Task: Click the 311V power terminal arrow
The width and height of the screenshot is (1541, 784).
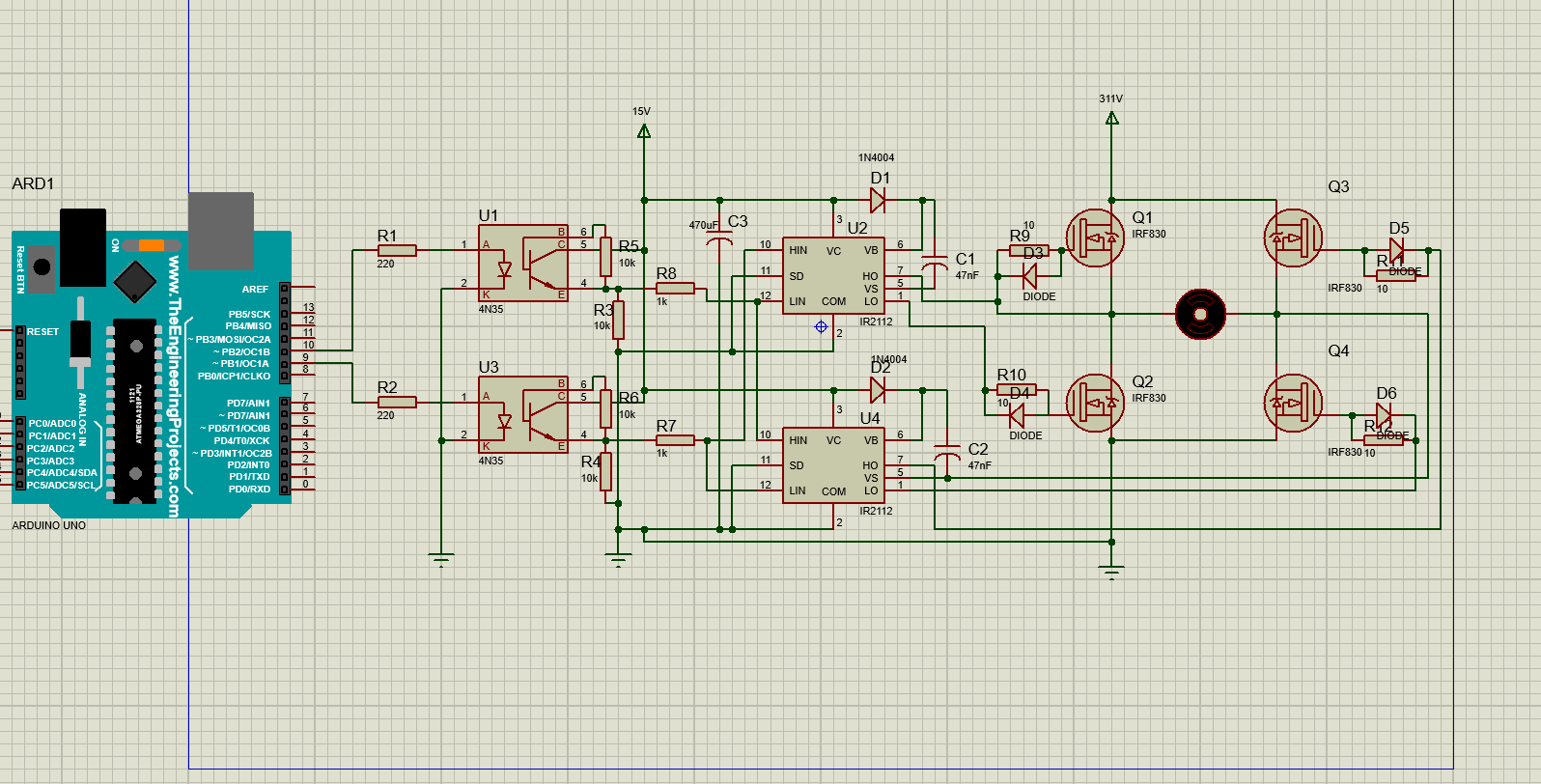Action: click(x=1112, y=118)
